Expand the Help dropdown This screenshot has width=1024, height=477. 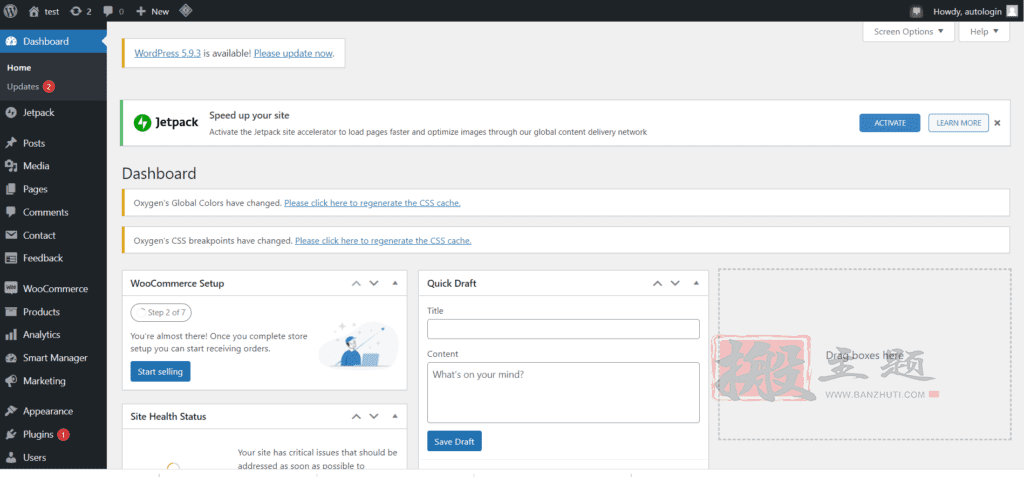(984, 31)
